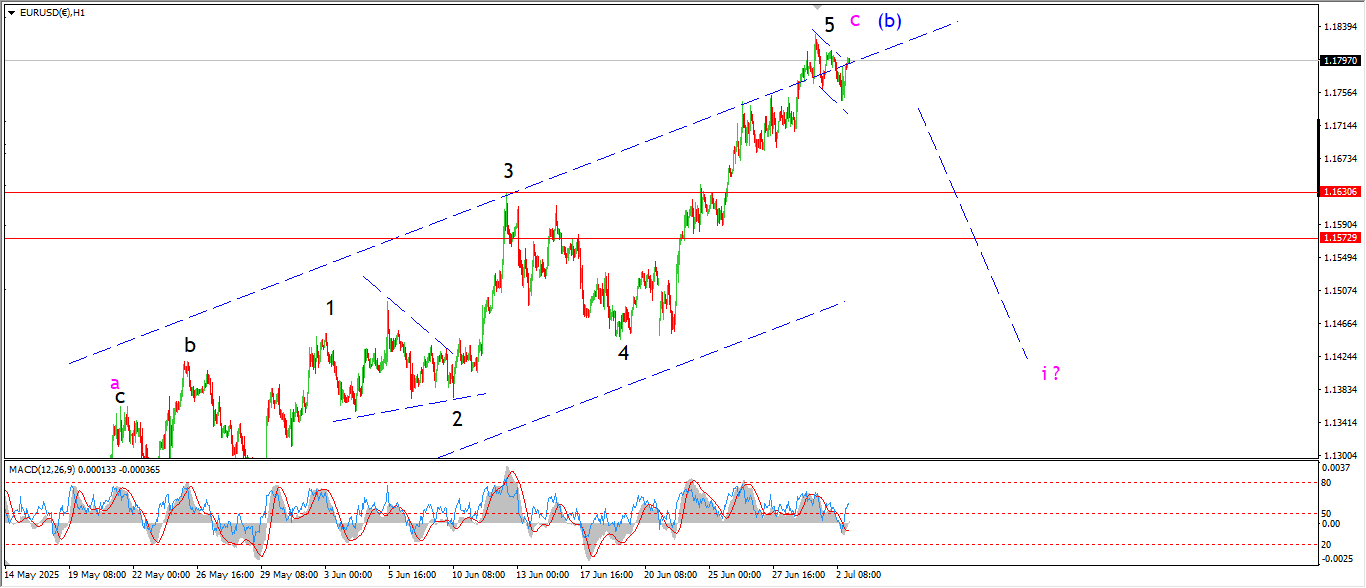Image resolution: width=1366 pixels, height=588 pixels.
Task: Select the blue (b) wave label
Action: (890, 20)
